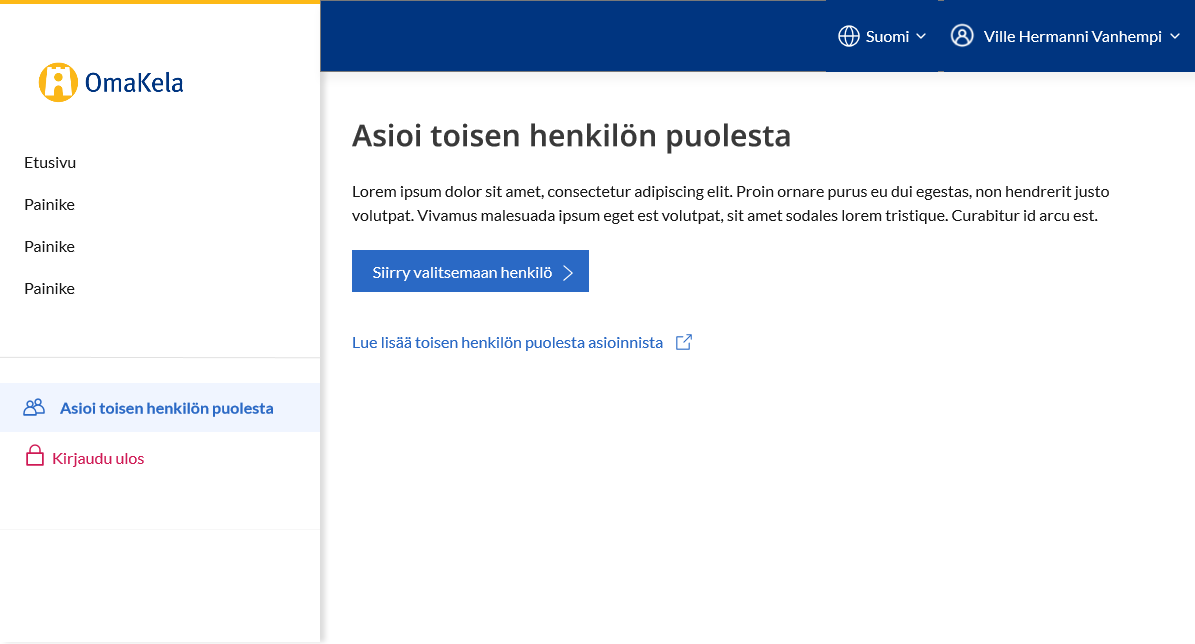This screenshot has height=644, width=1195.
Task: Select the first Painike sidebar item
Action: pyautogui.click(x=50, y=205)
